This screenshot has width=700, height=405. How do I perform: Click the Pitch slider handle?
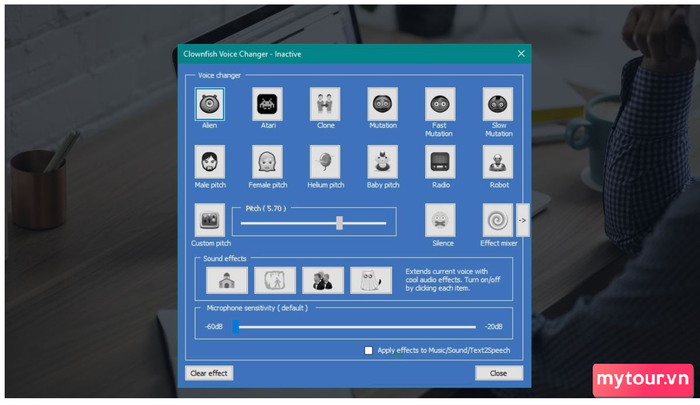pyautogui.click(x=339, y=223)
